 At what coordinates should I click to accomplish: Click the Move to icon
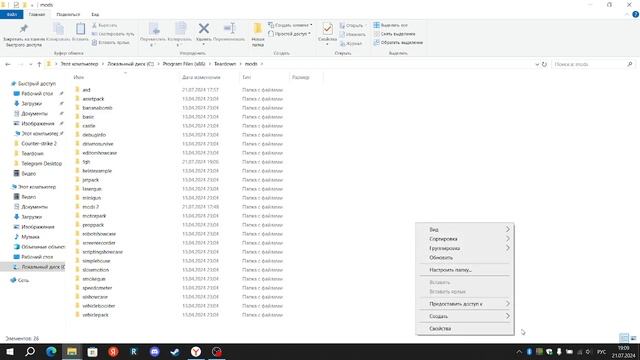154,29
